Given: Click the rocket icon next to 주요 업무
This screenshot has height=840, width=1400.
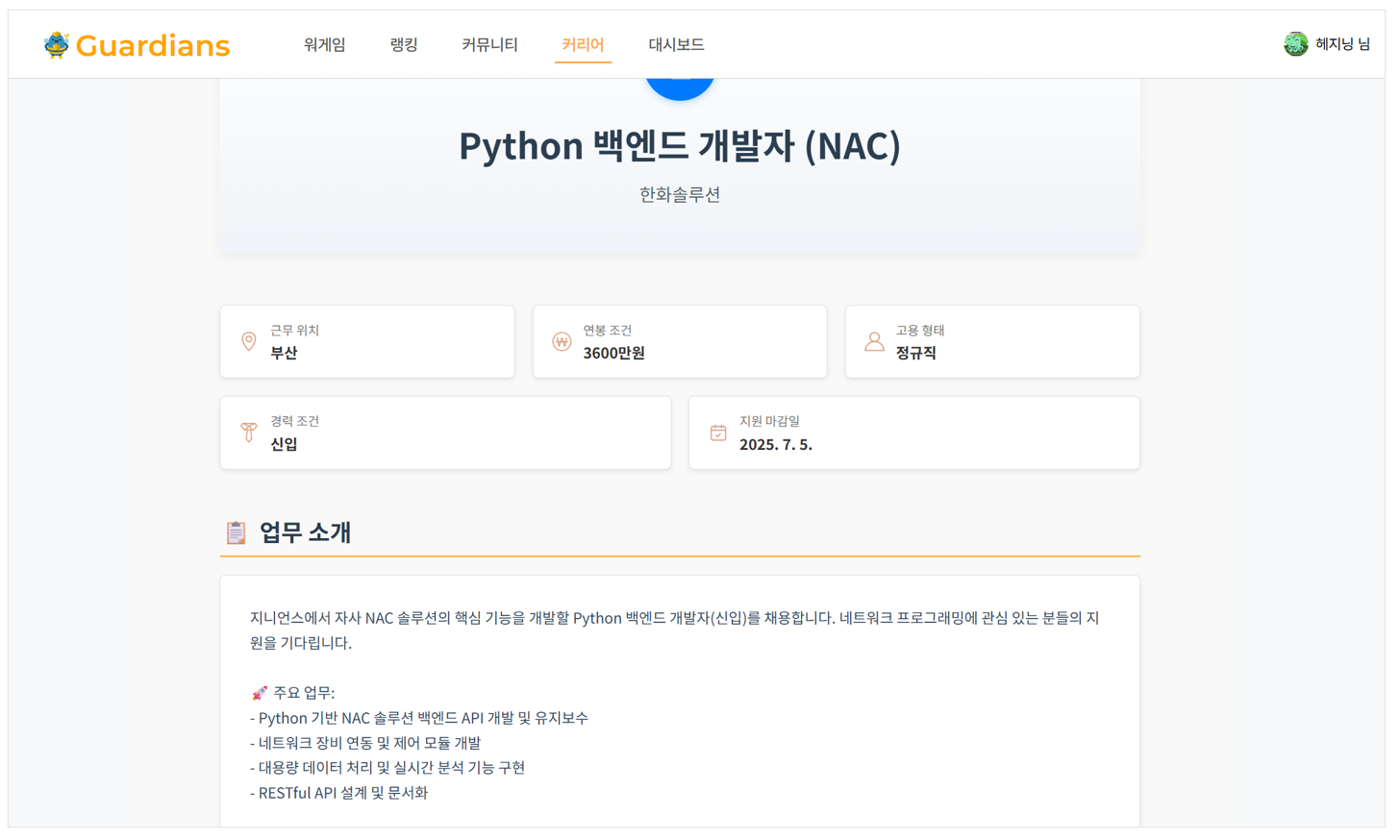Looking at the screenshot, I should pyautogui.click(x=259, y=693).
